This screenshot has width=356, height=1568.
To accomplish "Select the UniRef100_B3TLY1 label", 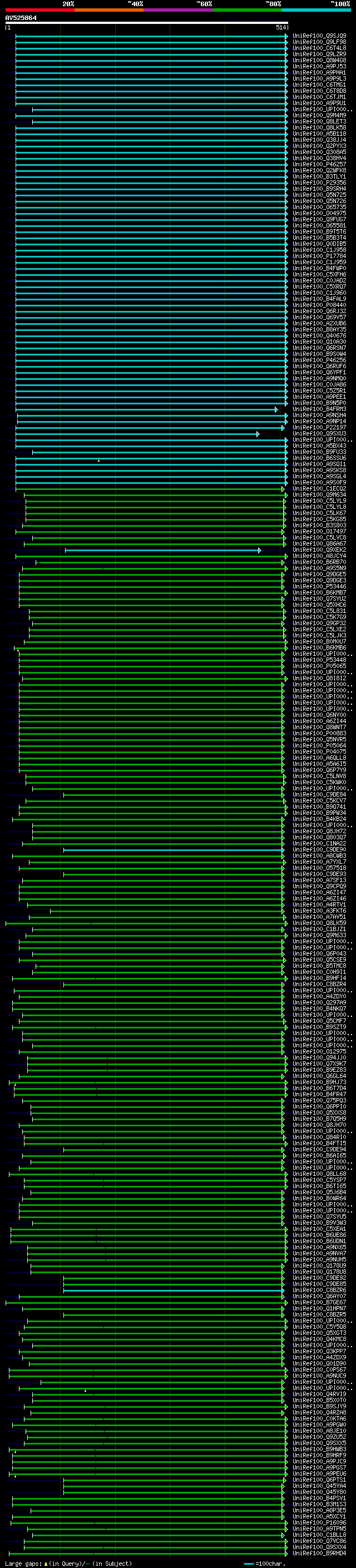I will (x=319, y=176).
